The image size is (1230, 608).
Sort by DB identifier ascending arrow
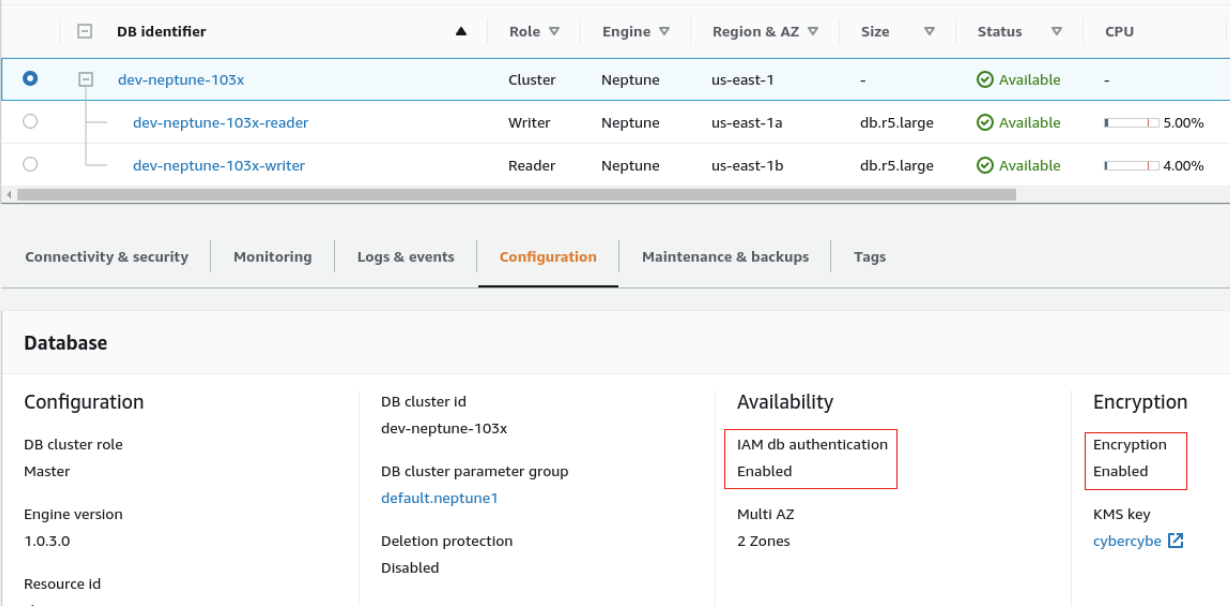click(461, 31)
